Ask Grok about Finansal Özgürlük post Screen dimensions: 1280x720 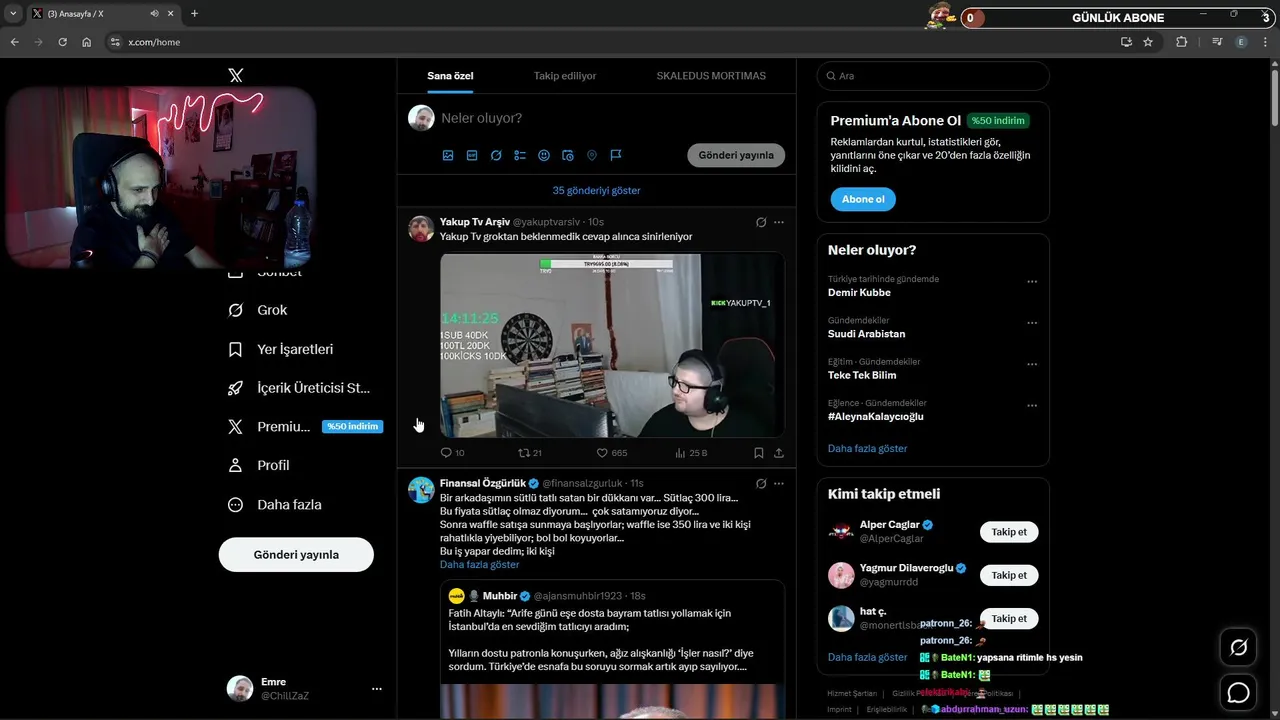pyautogui.click(x=761, y=483)
